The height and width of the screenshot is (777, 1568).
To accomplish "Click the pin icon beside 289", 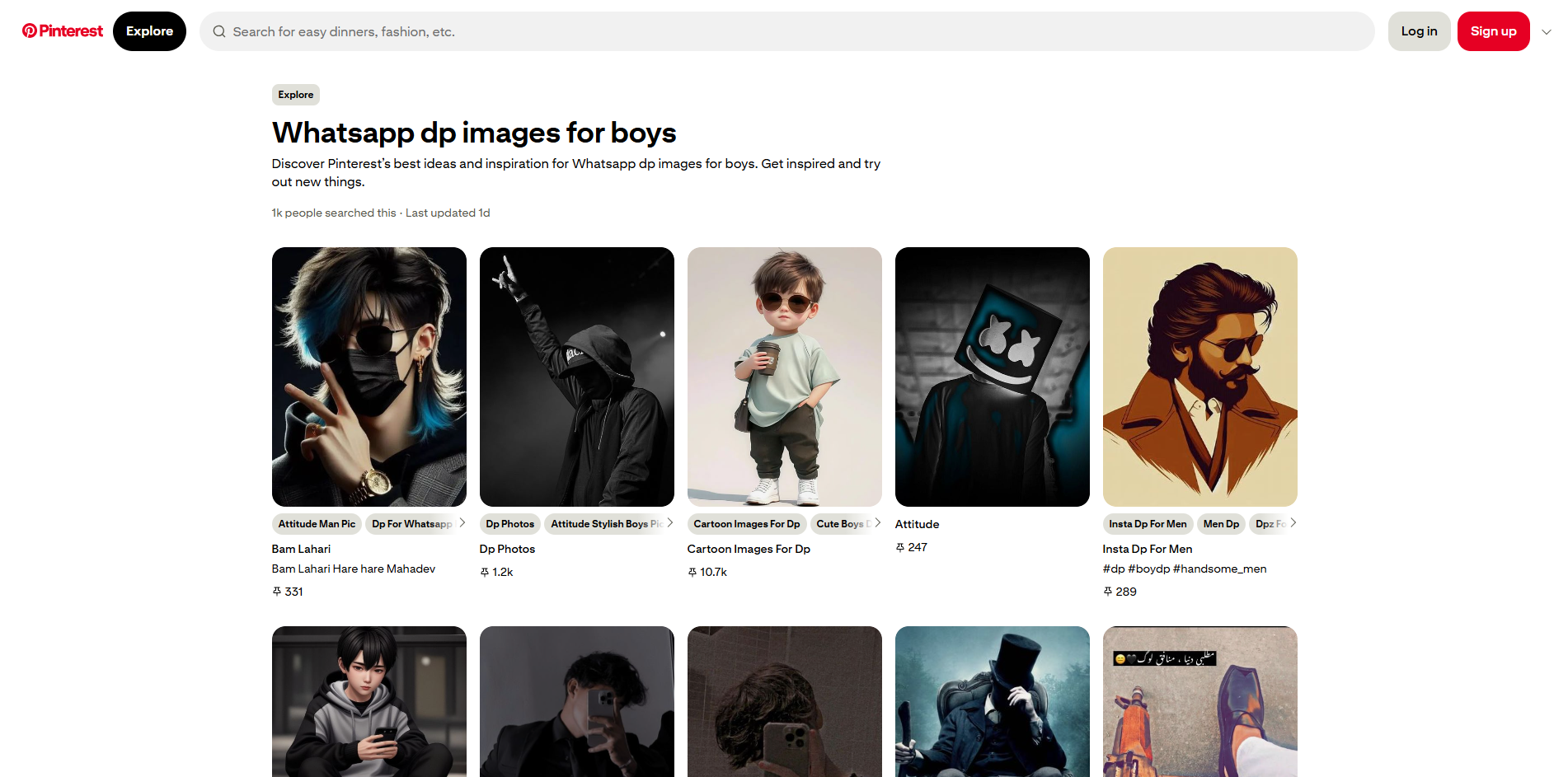I will click(x=1108, y=592).
